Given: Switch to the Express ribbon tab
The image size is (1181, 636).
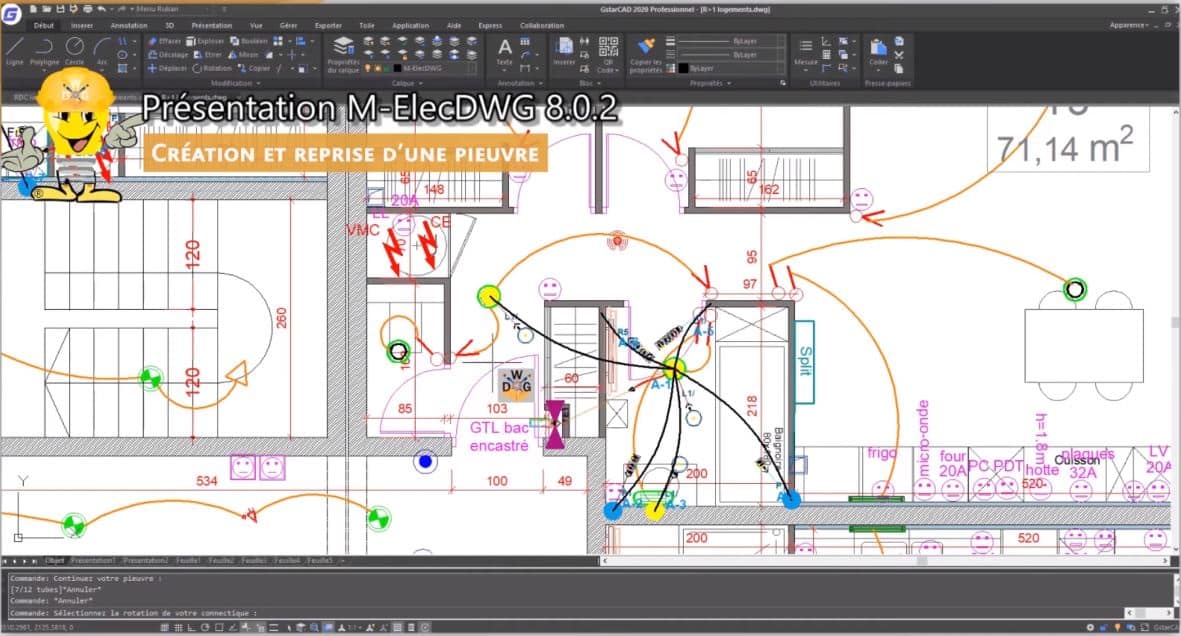Looking at the screenshot, I should pyautogui.click(x=491, y=25).
